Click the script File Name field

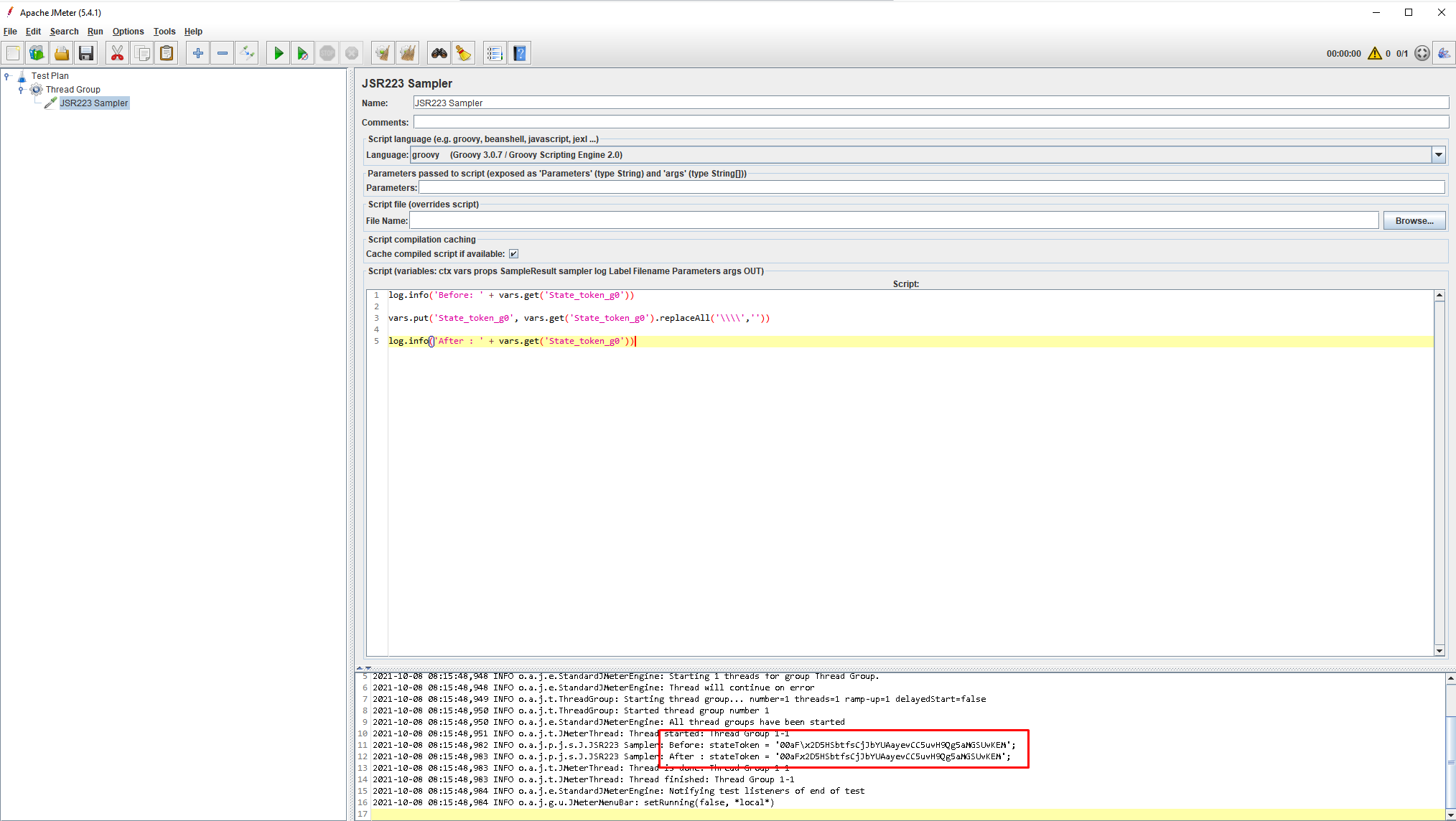coord(894,221)
